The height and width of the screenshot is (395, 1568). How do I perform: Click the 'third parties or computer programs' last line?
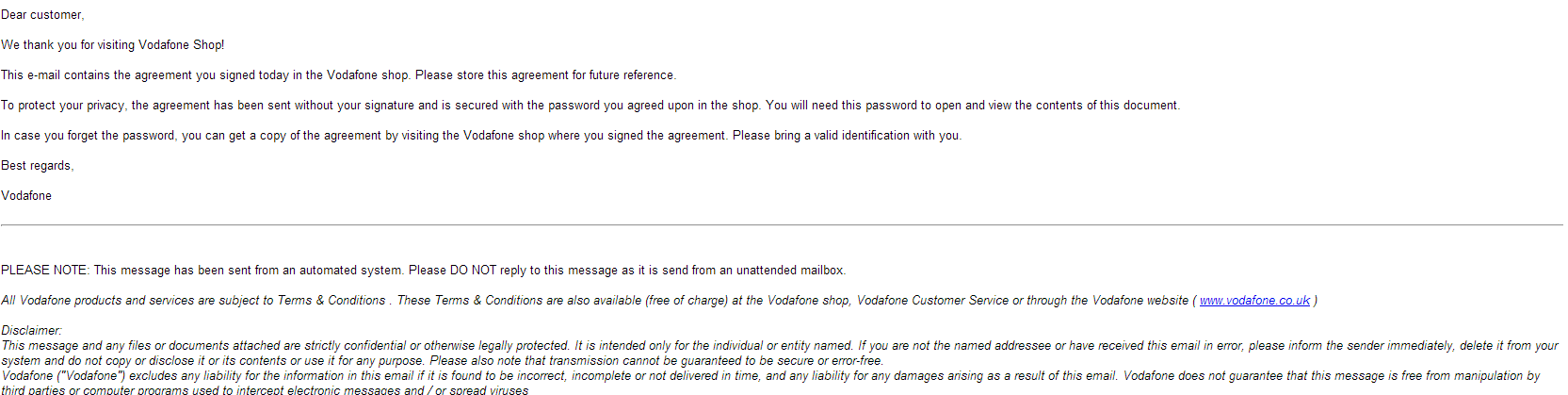pos(265,390)
